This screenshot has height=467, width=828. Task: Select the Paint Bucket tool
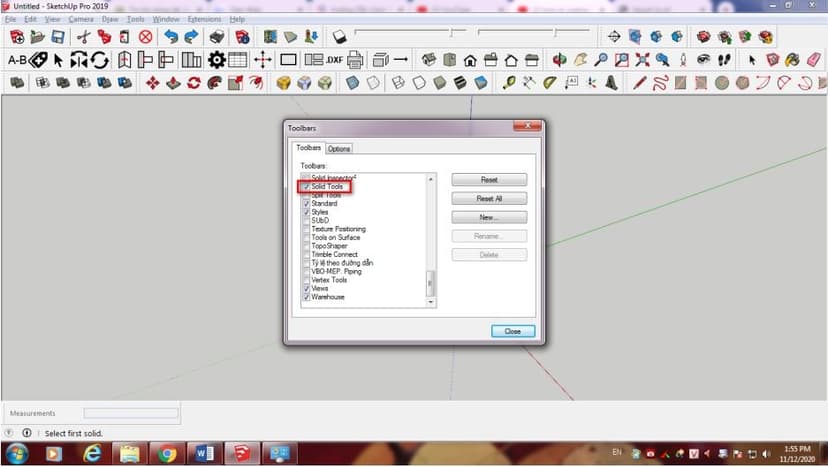click(x=792, y=60)
